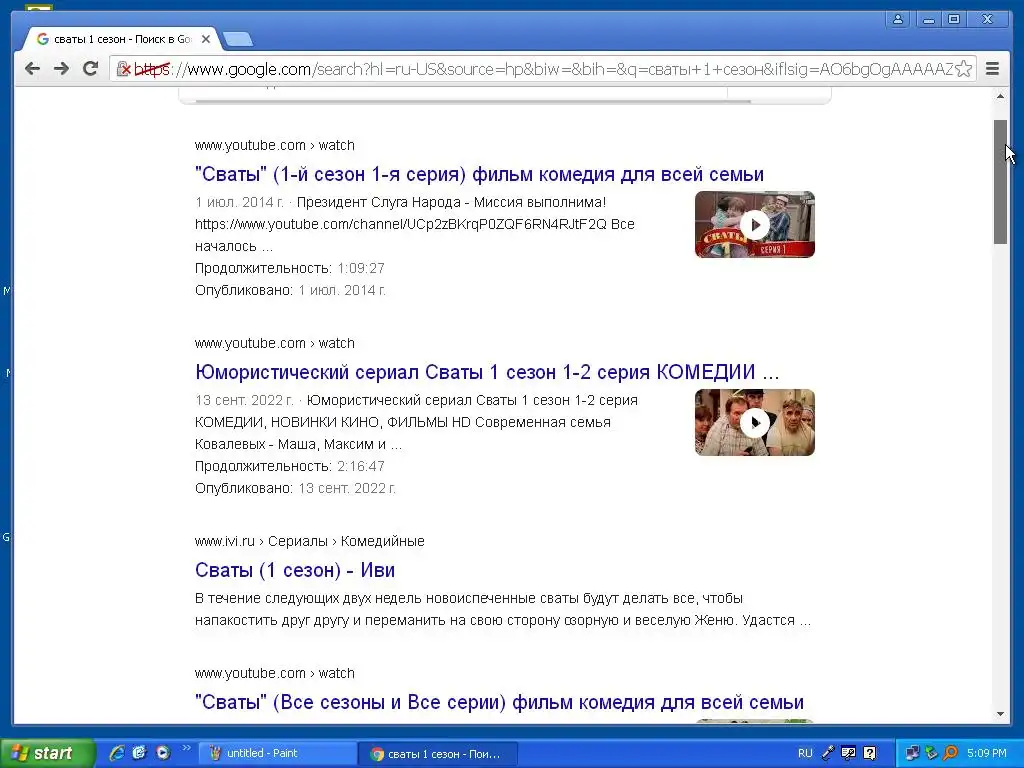
Task: Click the language bar help icon
Action: point(869,753)
